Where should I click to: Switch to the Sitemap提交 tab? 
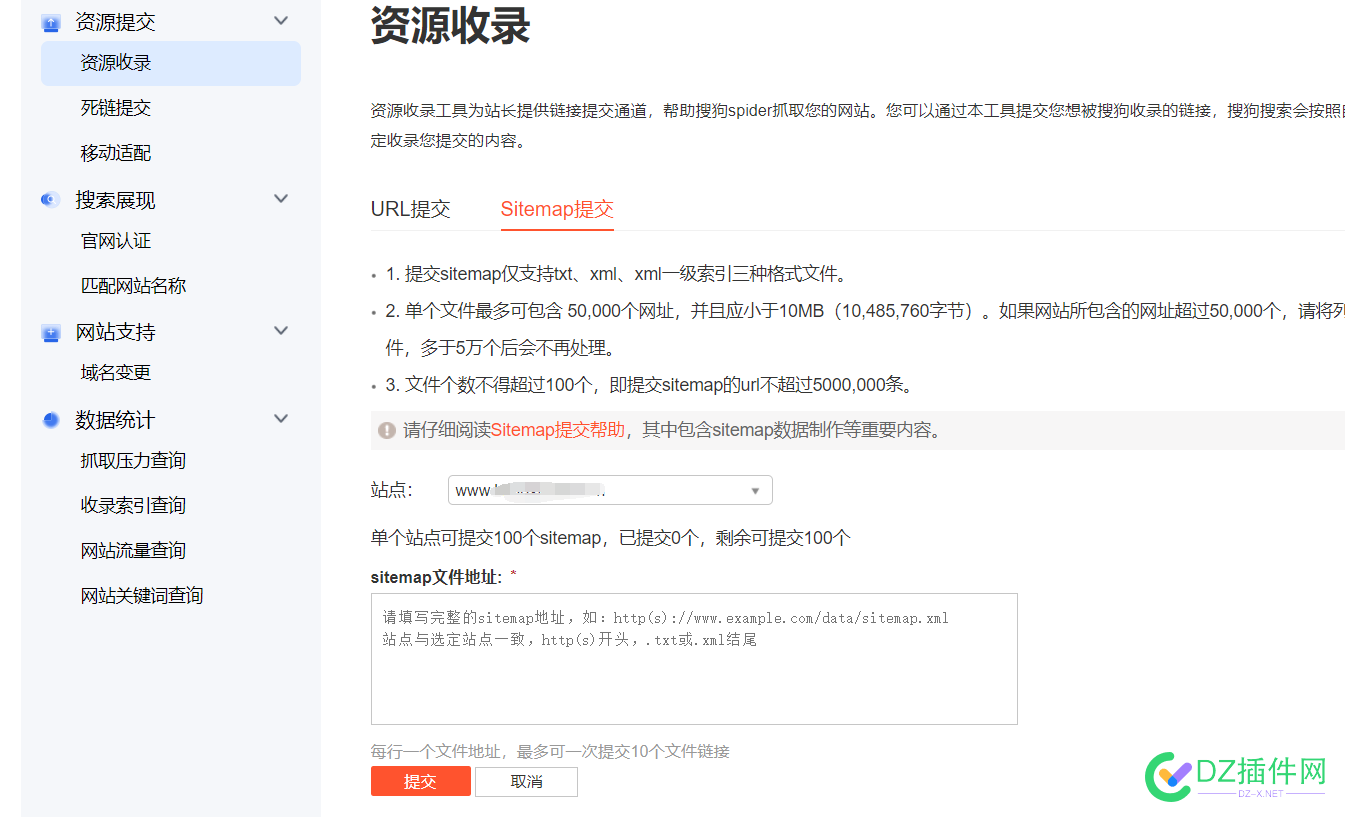click(x=557, y=209)
